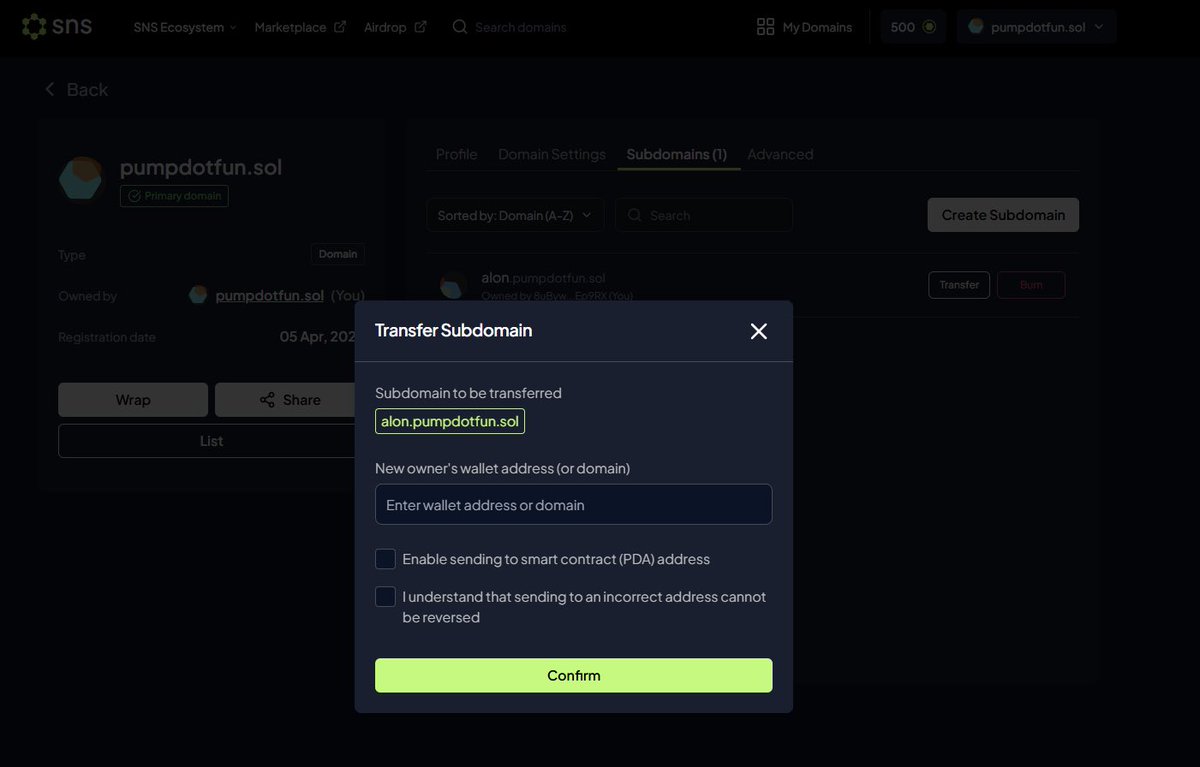Focus the subdomain Search field

tap(704, 215)
